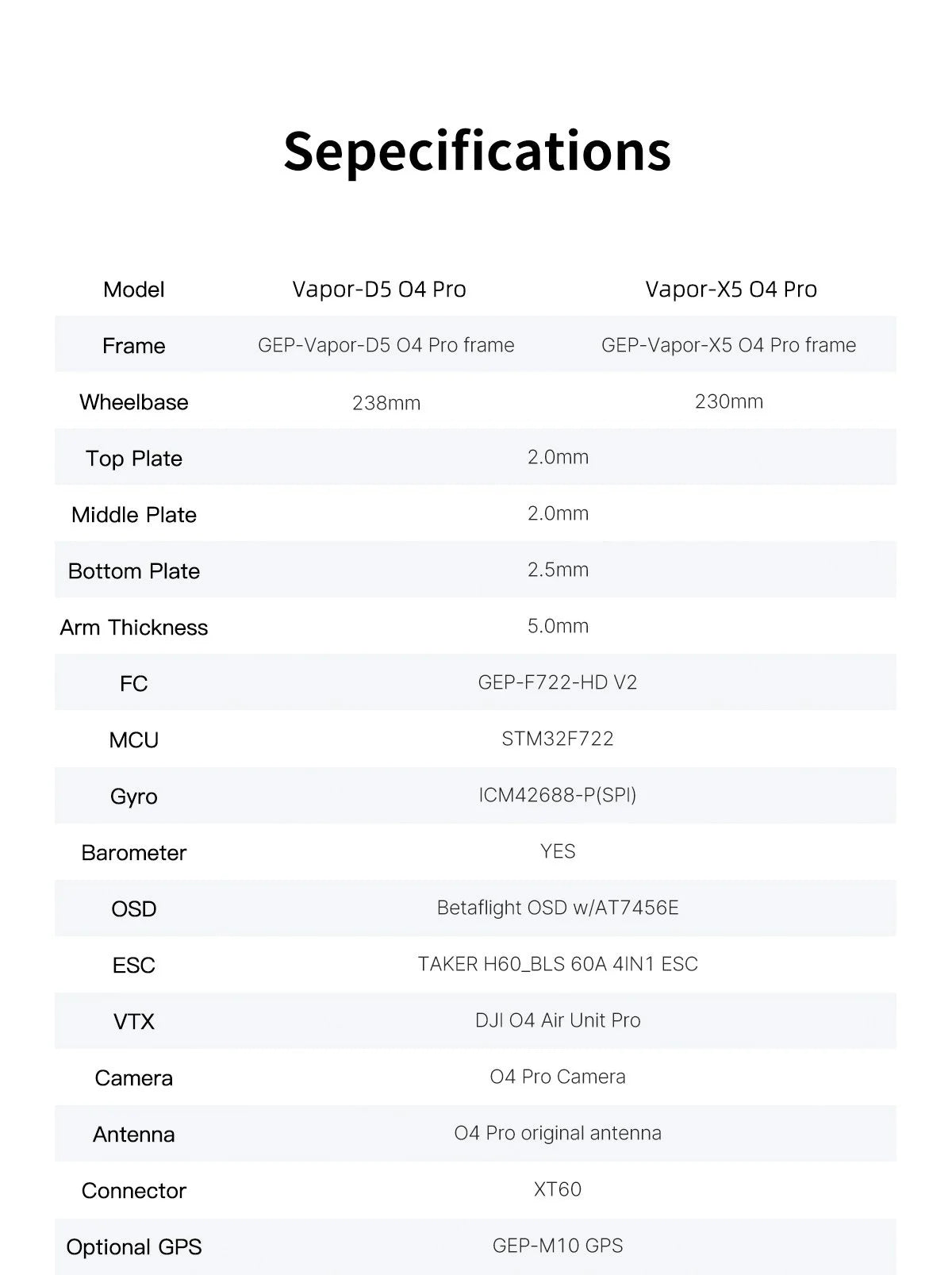Select the Arm Thickness row label
Image resolution: width=952 pixels, height=1275 pixels.
click(x=134, y=628)
